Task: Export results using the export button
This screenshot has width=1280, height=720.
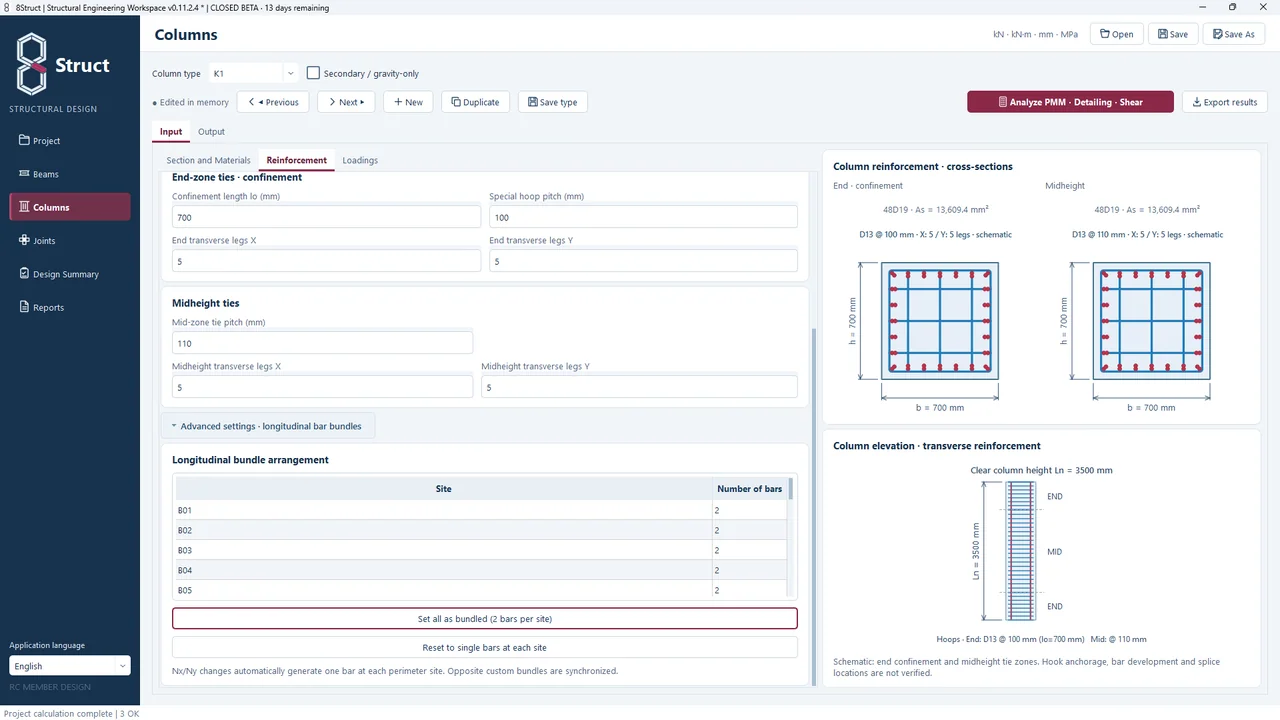Action: coord(1225,102)
